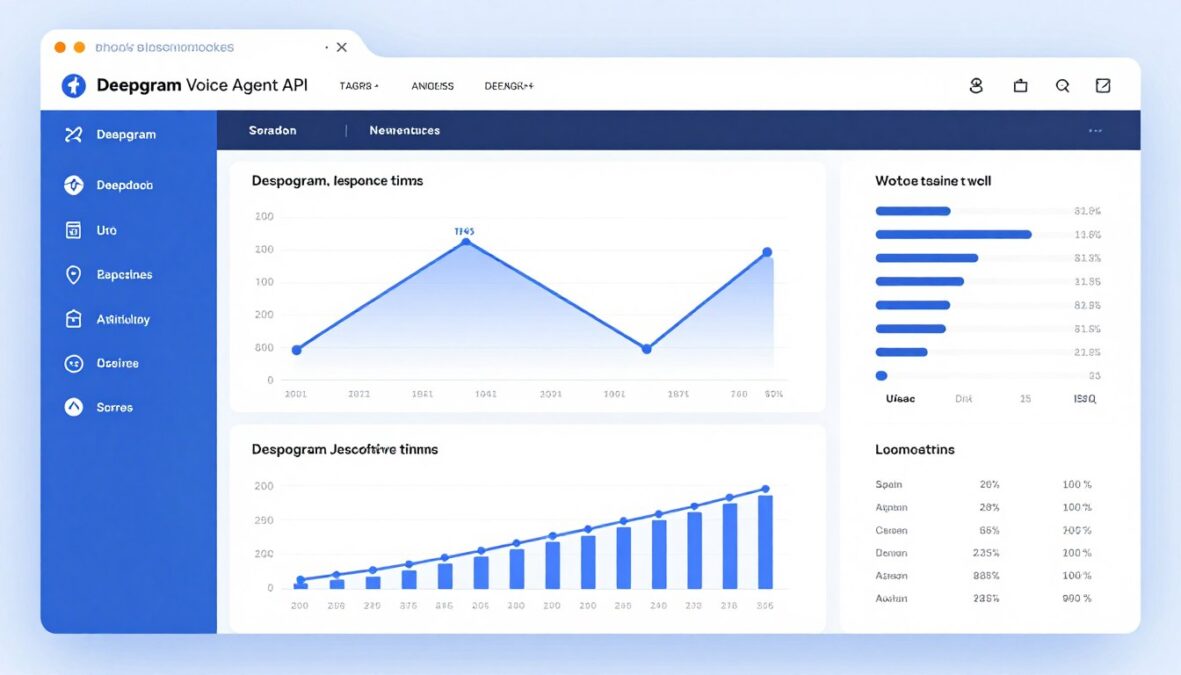The image size is (1181, 675).
Task: Click the Osoiree smiley icon in the sidebar
Action: (72, 363)
